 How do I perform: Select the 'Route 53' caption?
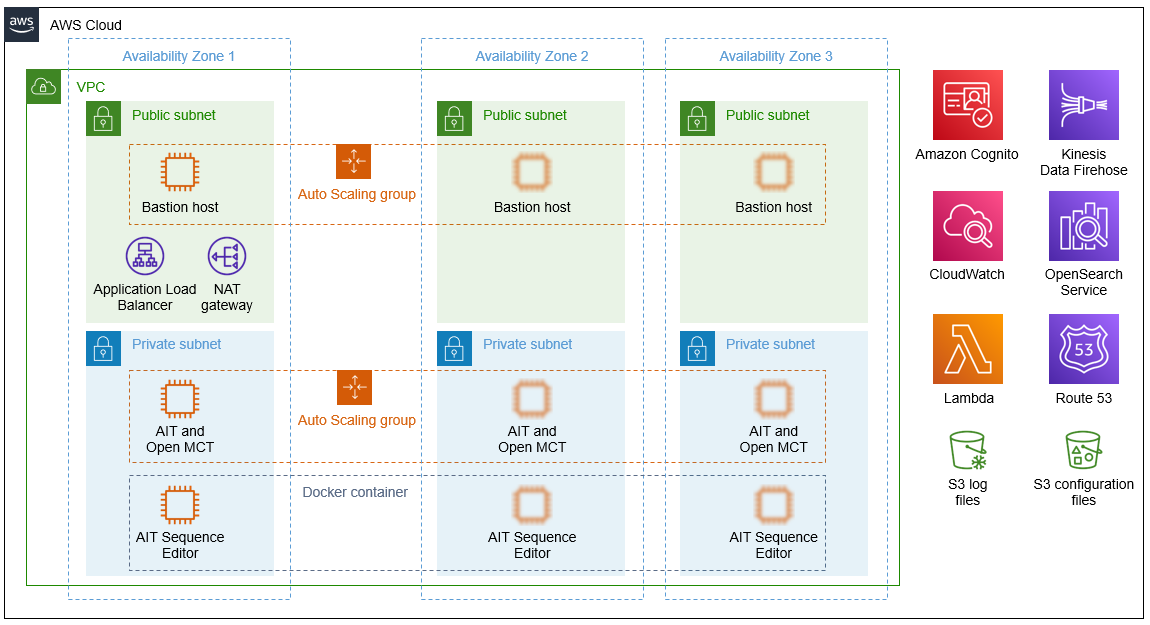(x=1083, y=398)
